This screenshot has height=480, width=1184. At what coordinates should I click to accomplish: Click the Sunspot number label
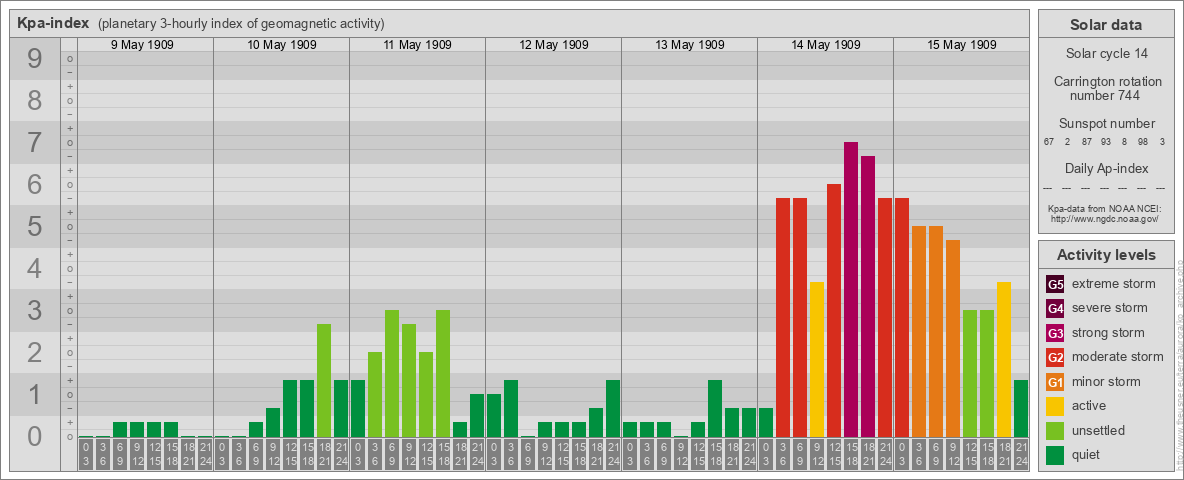pyautogui.click(x=1105, y=124)
